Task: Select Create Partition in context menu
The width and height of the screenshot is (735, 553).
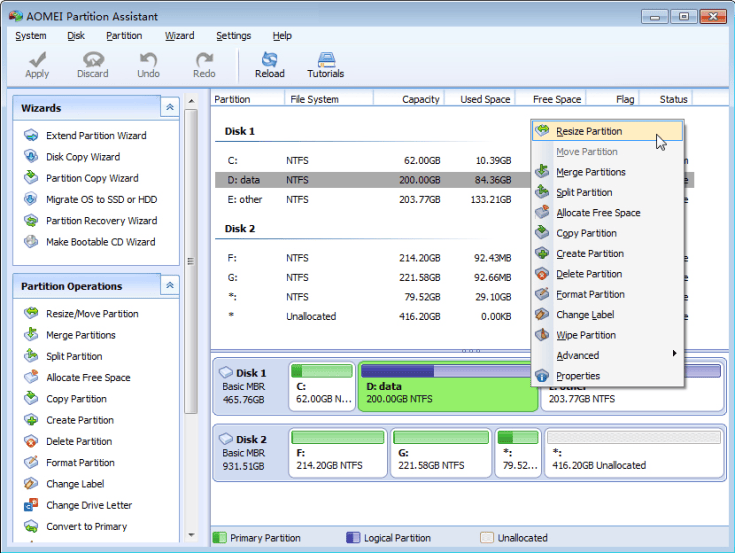Action: click(x=607, y=254)
